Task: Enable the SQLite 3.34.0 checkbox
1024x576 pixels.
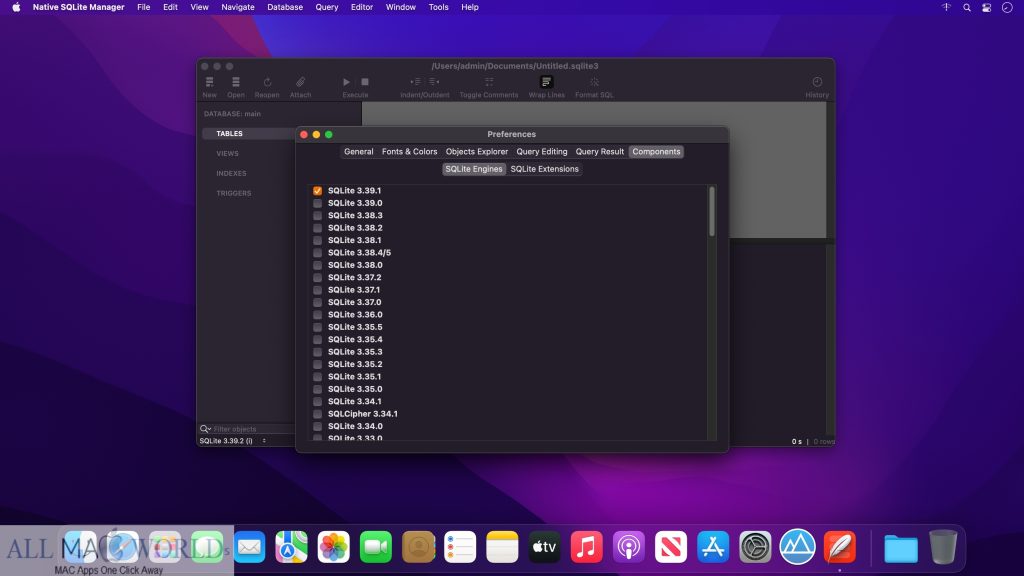Action: 317,426
